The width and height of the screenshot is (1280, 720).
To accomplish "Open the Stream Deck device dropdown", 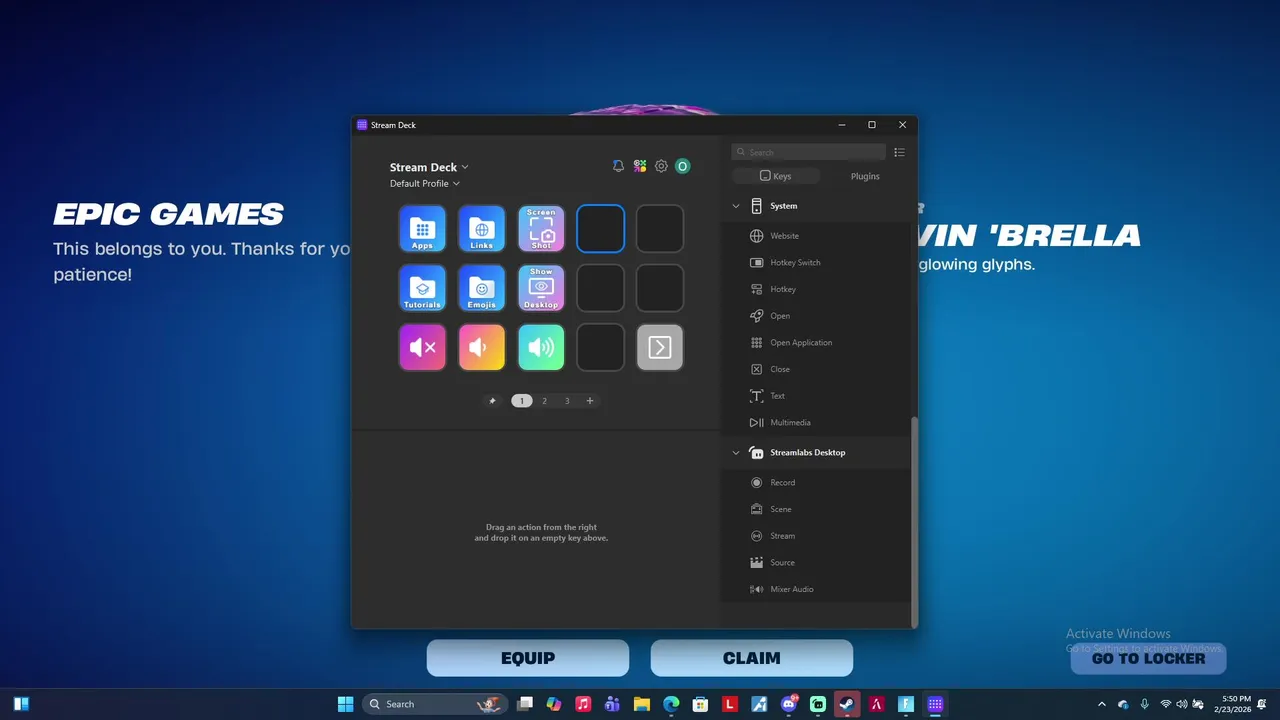I will [429, 167].
